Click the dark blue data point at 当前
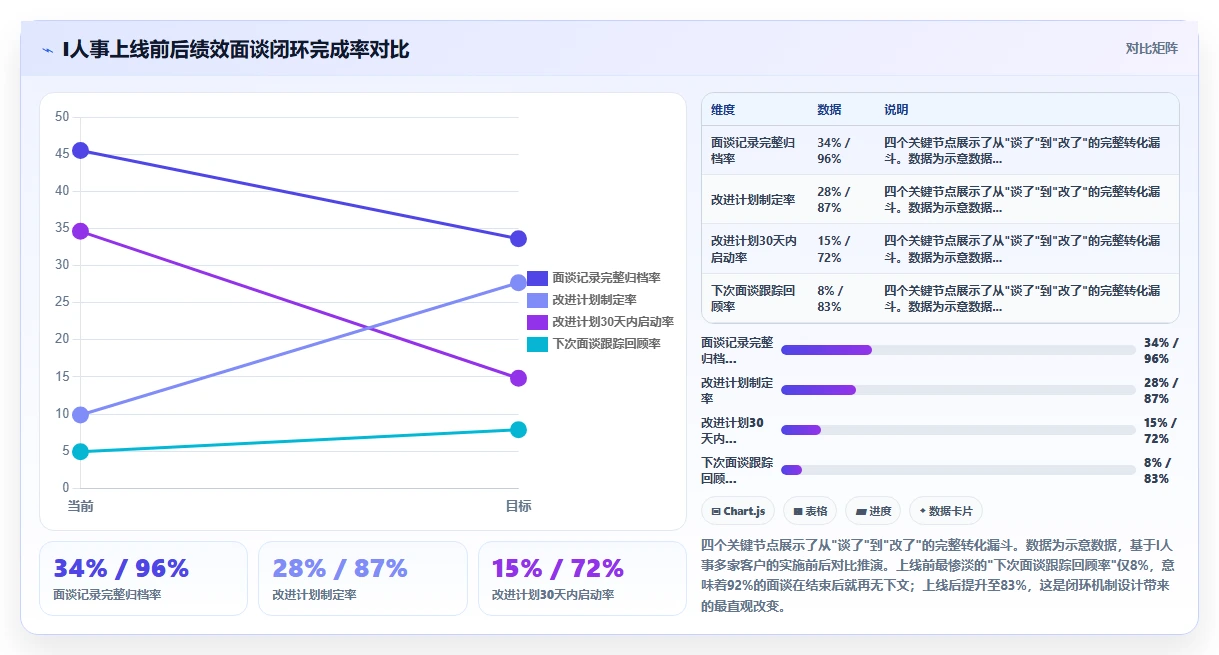1219x655 pixels. [x=81, y=151]
